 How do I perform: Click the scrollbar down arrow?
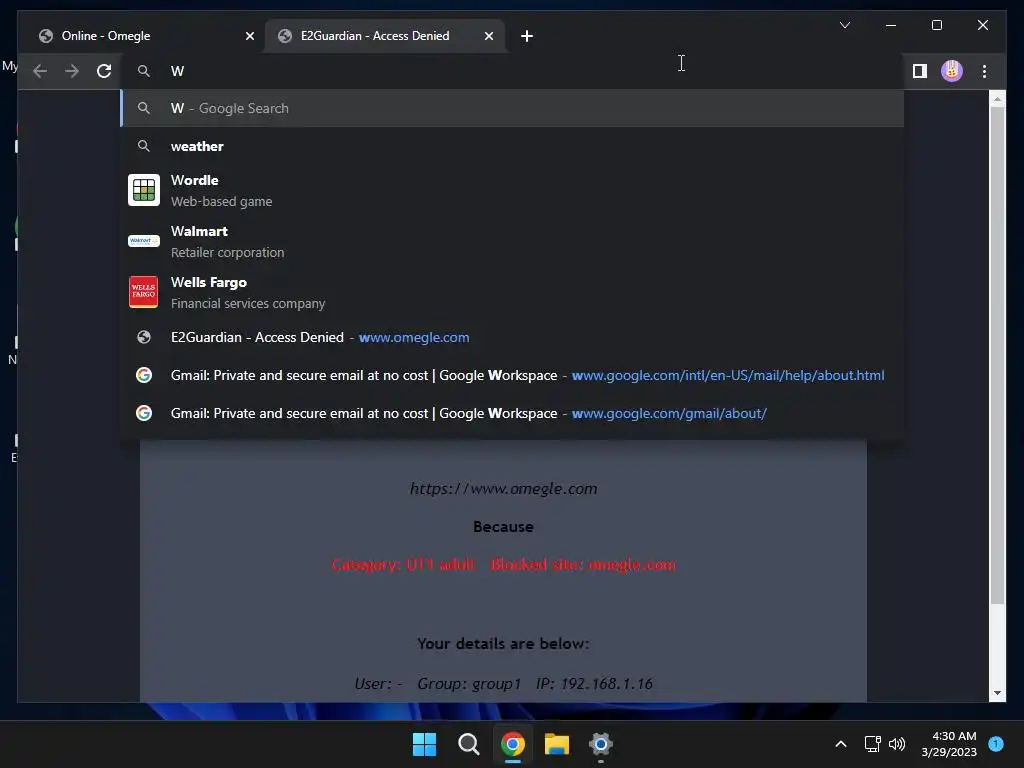997,693
